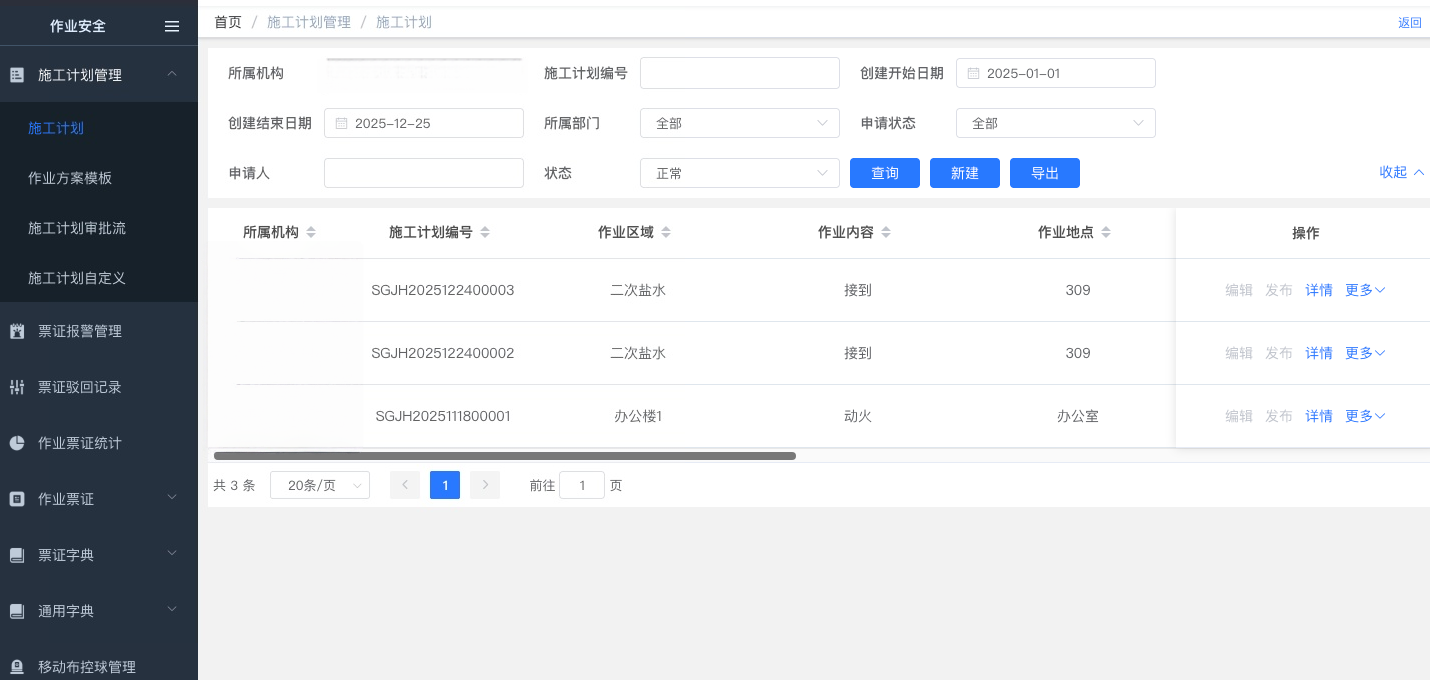Open 施工计划审批流 in the sidebar
This screenshot has width=1430, height=680.
click(x=77, y=228)
